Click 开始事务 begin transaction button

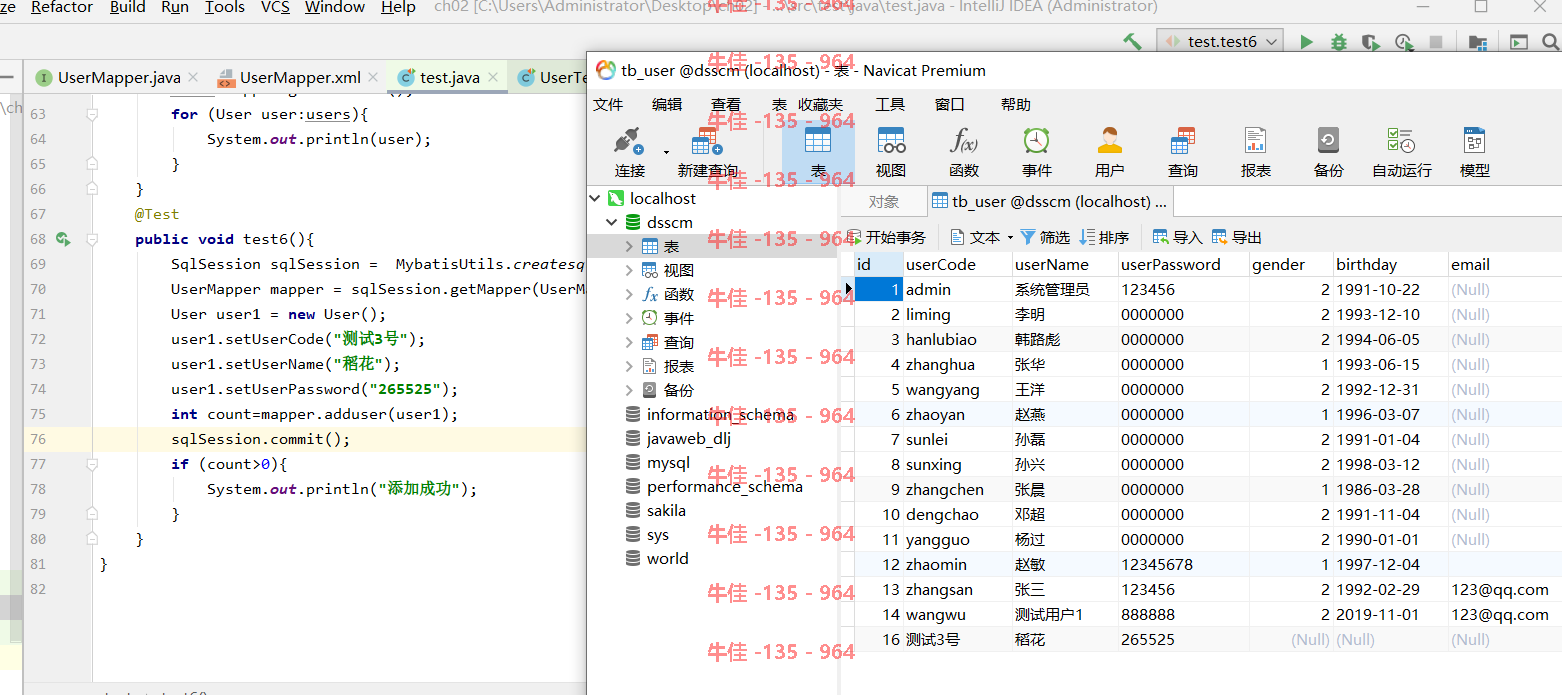point(886,237)
